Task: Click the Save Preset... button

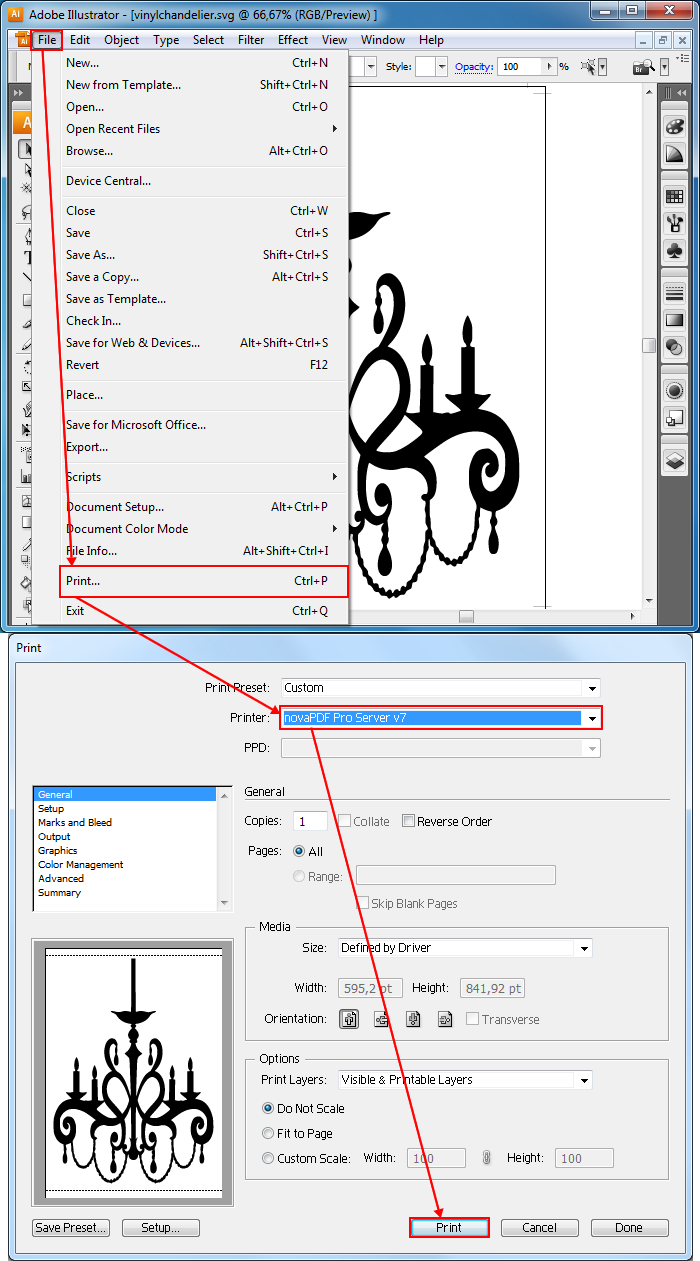Action: tap(71, 1227)
